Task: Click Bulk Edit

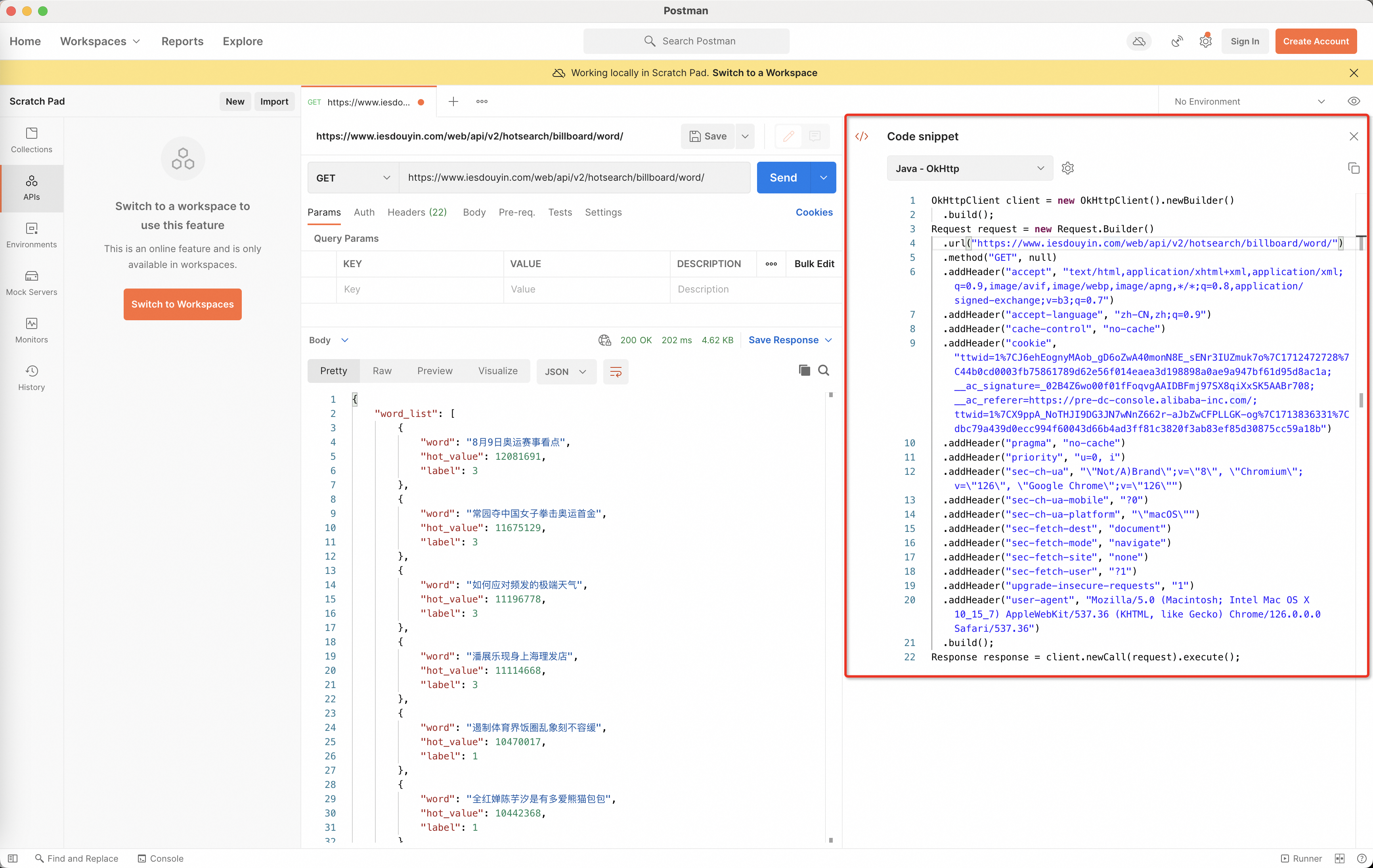Action: click(x=814, y=264)
